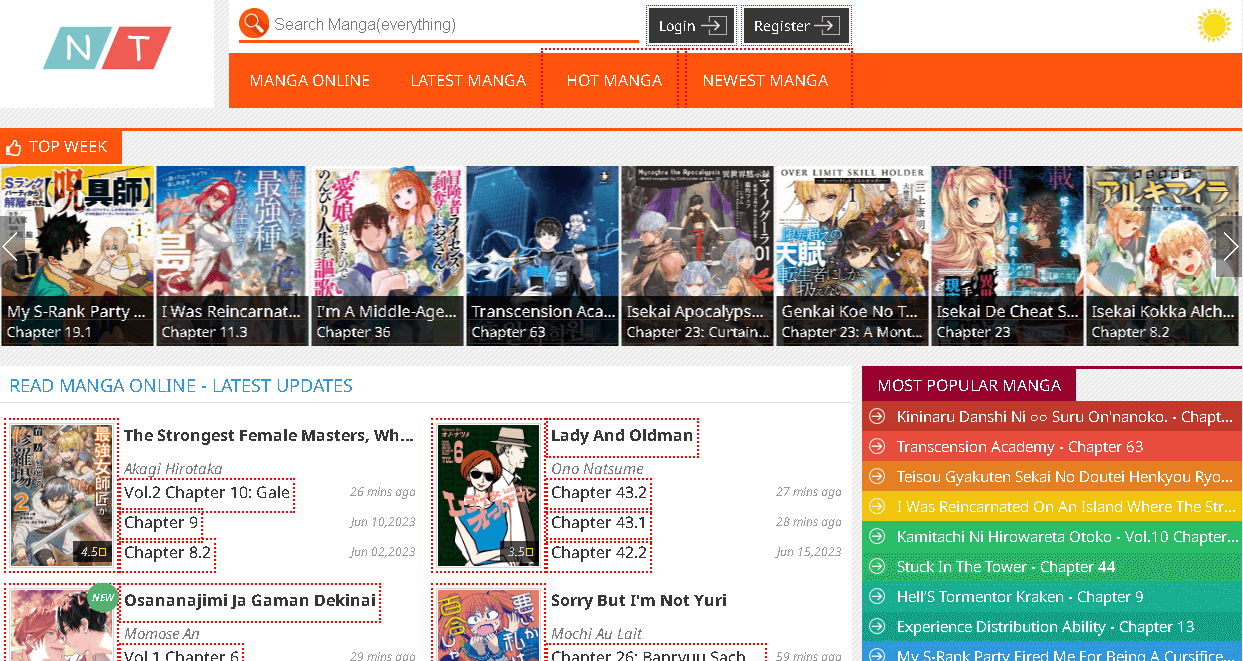Open The Strongest Female Masters cover thumbnail
This screenshot has width=1243, height=661.
click(61, 494)
